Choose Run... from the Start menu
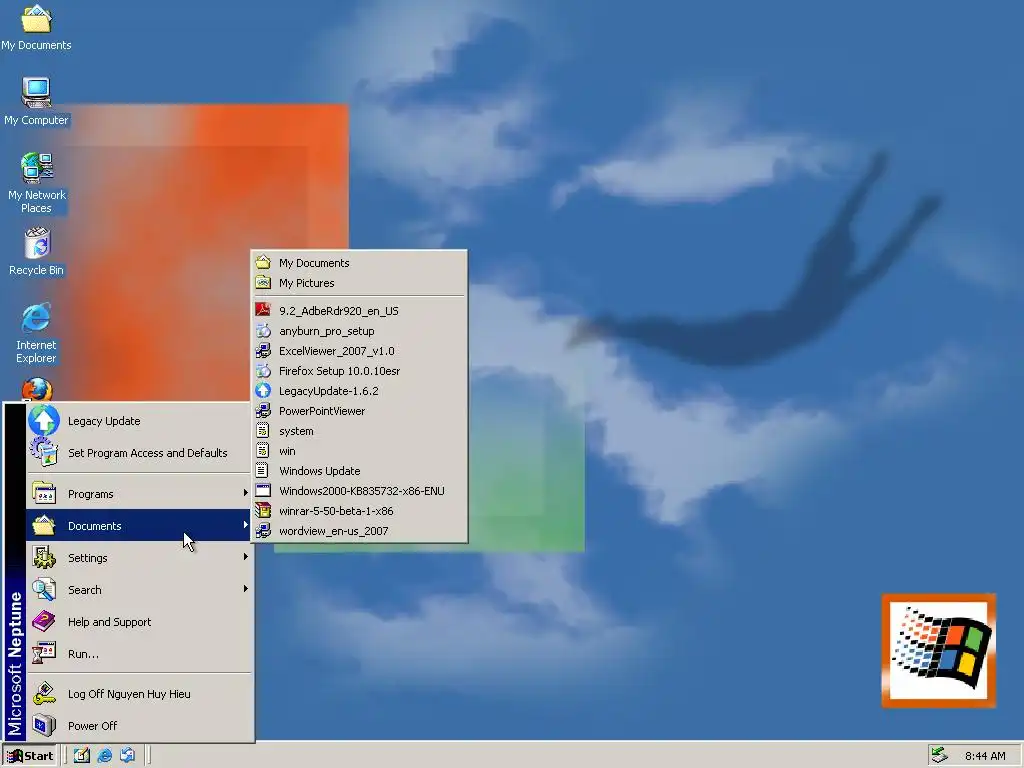The height and width of the screenshot is (768, 1024). pyautogui.click(x=138, y=654)
